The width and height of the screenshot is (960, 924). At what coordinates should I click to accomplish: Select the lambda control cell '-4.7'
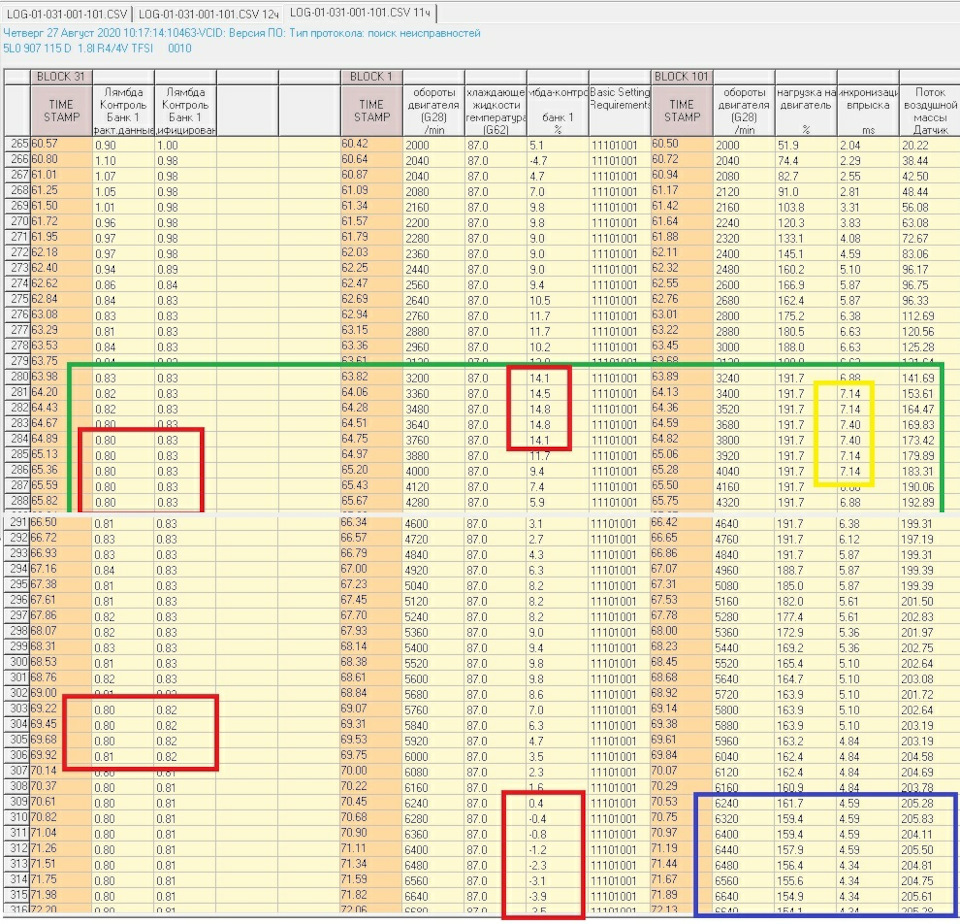tap(557, 160)
